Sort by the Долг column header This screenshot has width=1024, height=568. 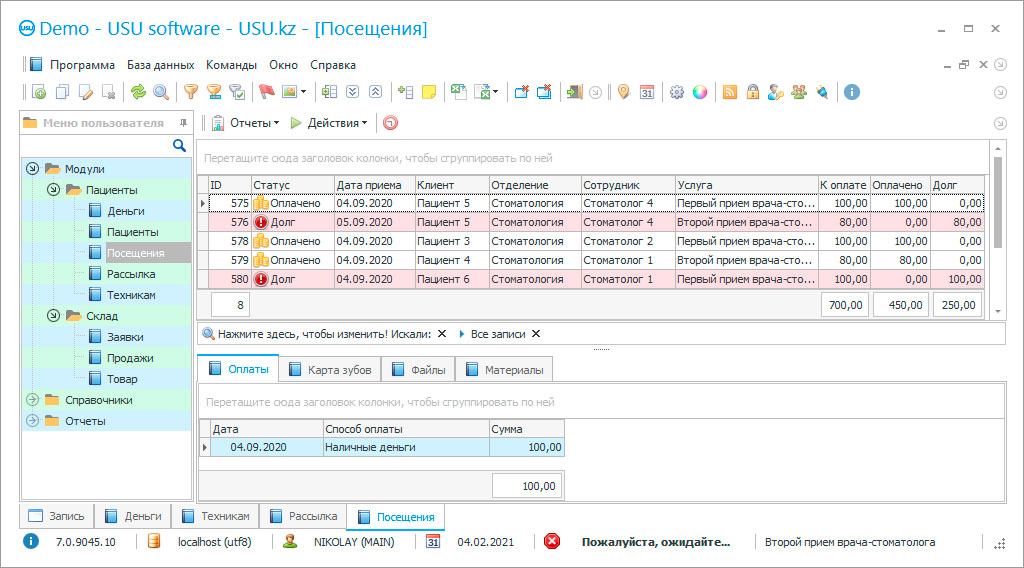point(957,185)
